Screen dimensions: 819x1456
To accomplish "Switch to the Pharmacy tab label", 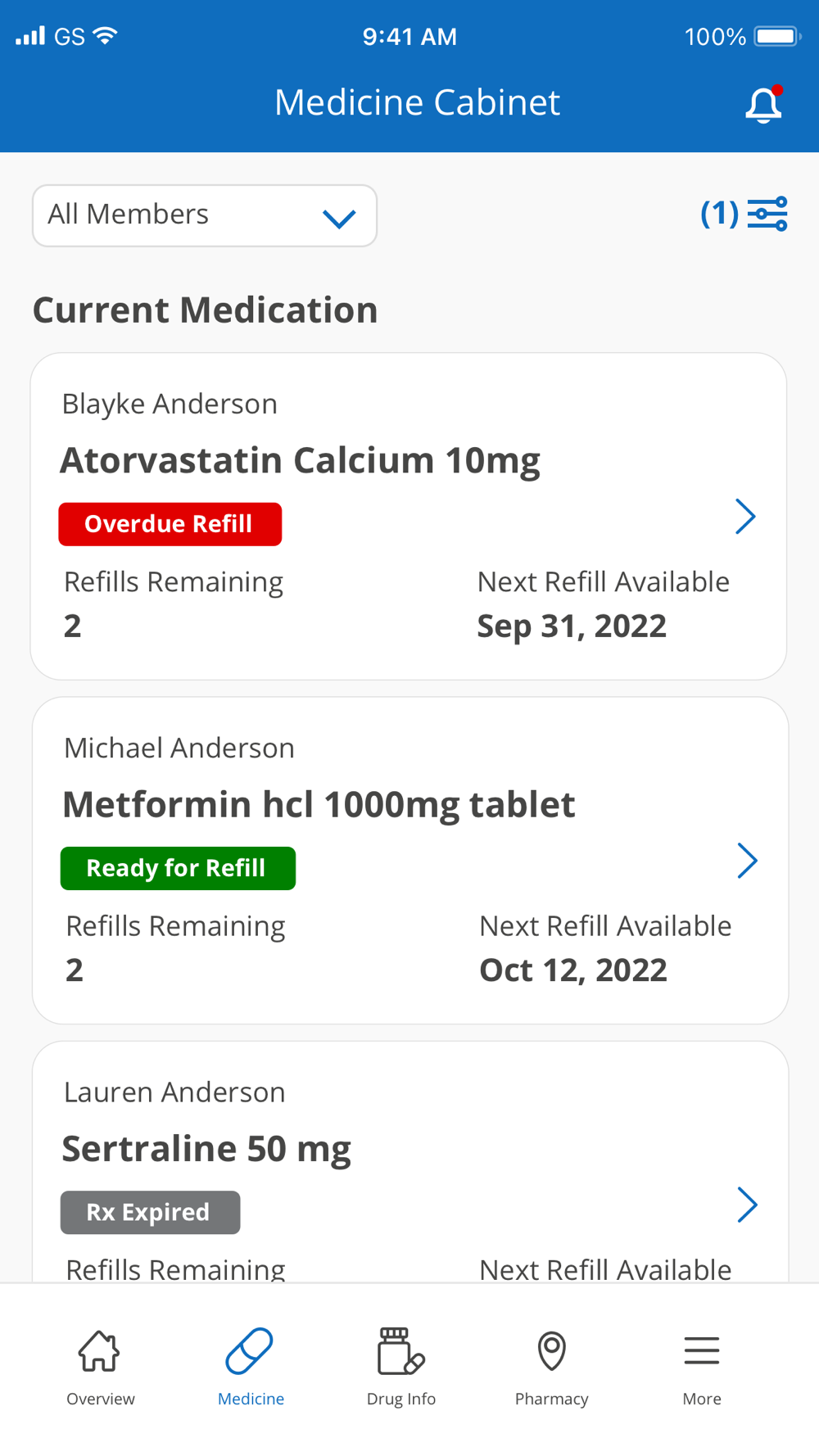I will pos(551,1399).
